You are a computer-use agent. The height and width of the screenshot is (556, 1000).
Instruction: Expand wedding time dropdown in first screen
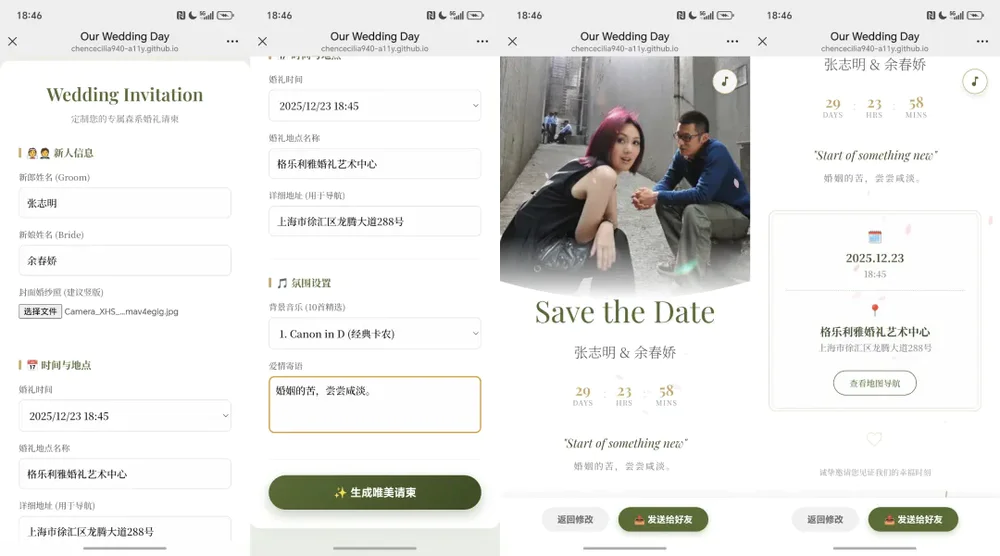(125, 416)
